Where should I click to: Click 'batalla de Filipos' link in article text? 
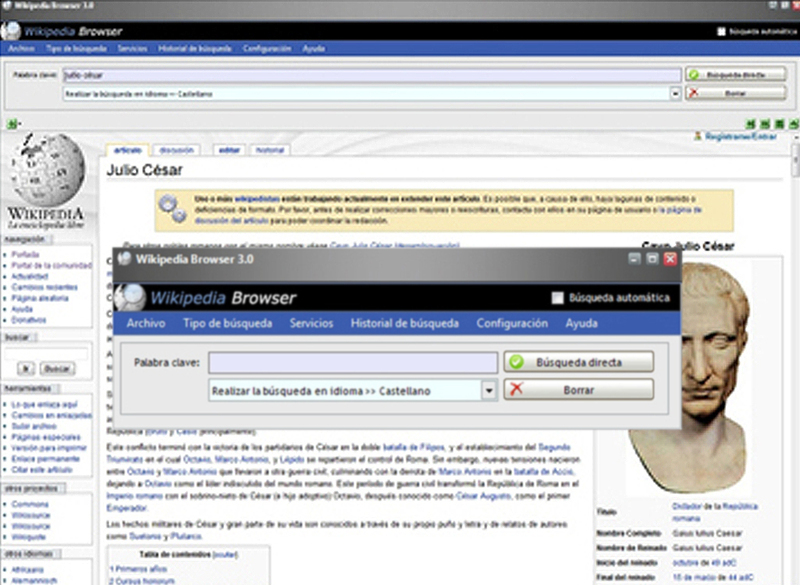413,447
